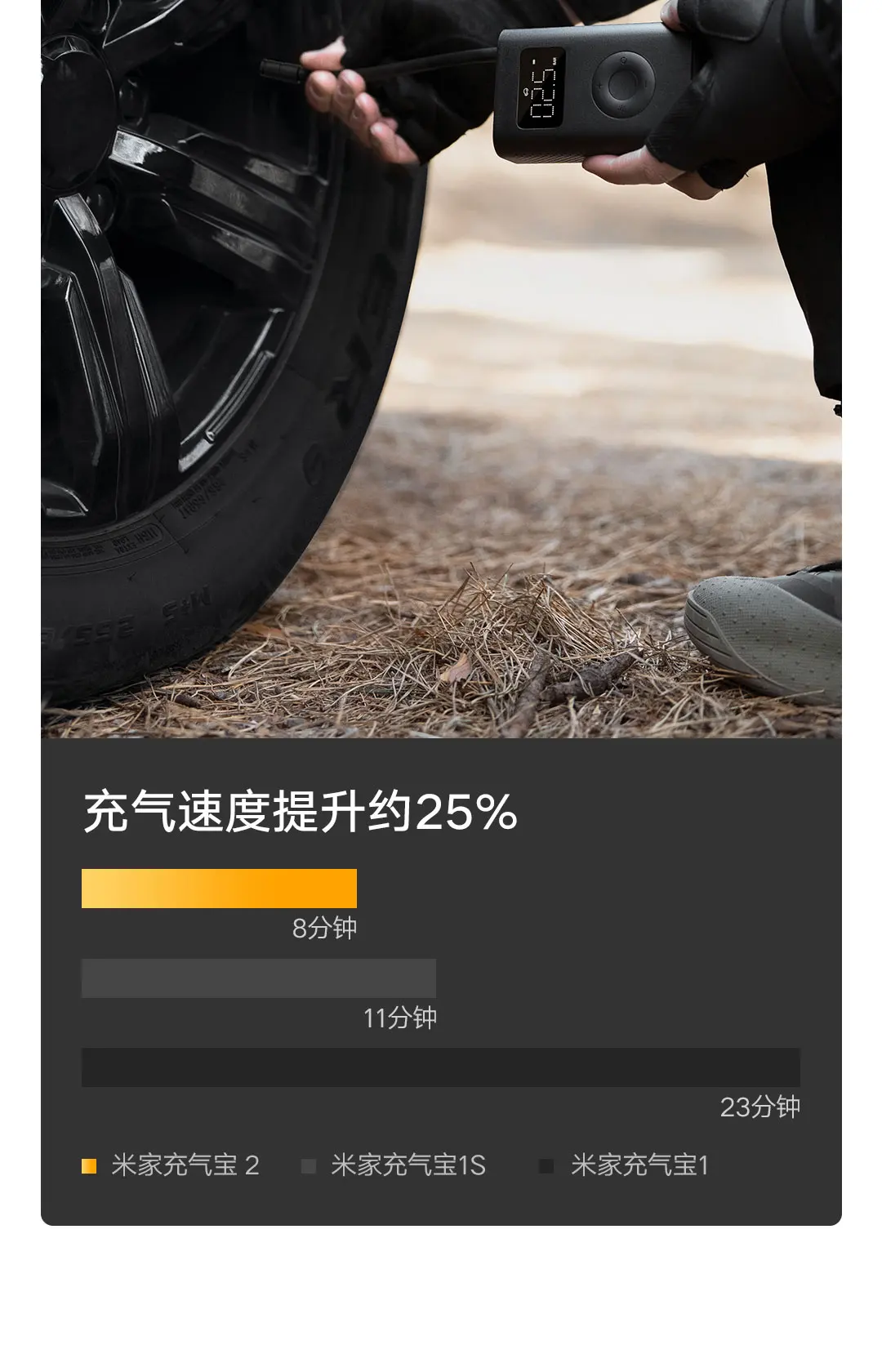Select the gray legend square for 米家充气宝1S
Viewport: 882px width, 1372px height.
click(x=309, y=1166)
